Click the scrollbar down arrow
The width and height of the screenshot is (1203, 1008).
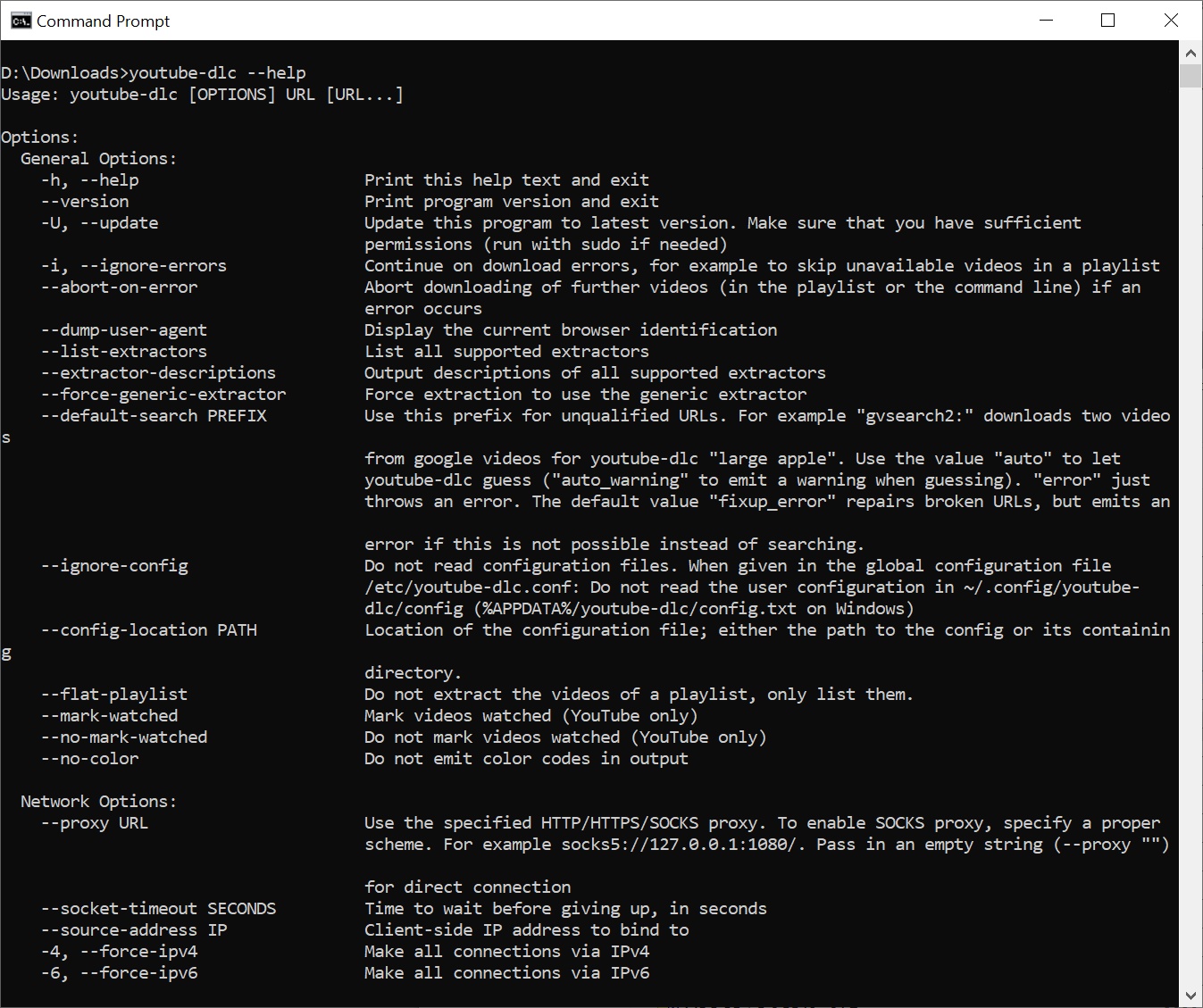1190,995
